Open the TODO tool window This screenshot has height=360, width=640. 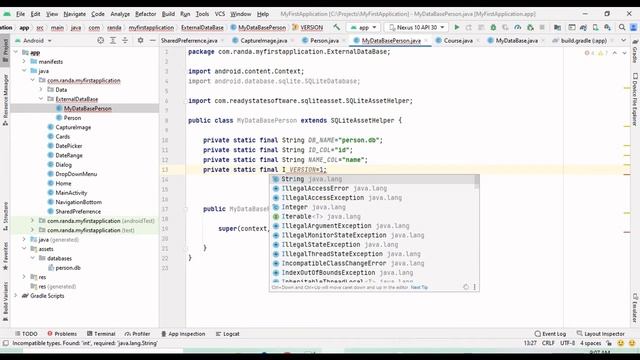pyautogui.click(x=26, y=333)
